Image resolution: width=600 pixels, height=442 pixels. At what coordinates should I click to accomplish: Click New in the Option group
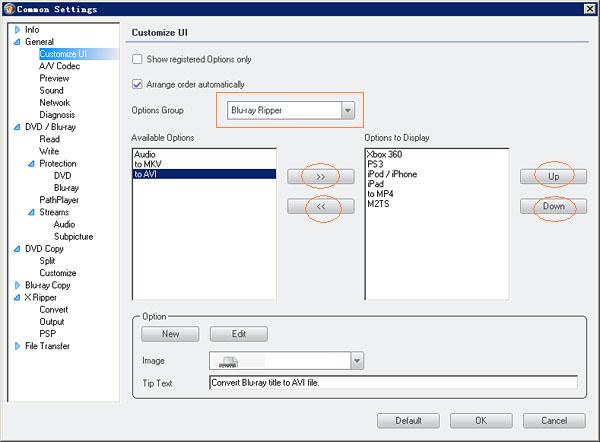(170, 334)
